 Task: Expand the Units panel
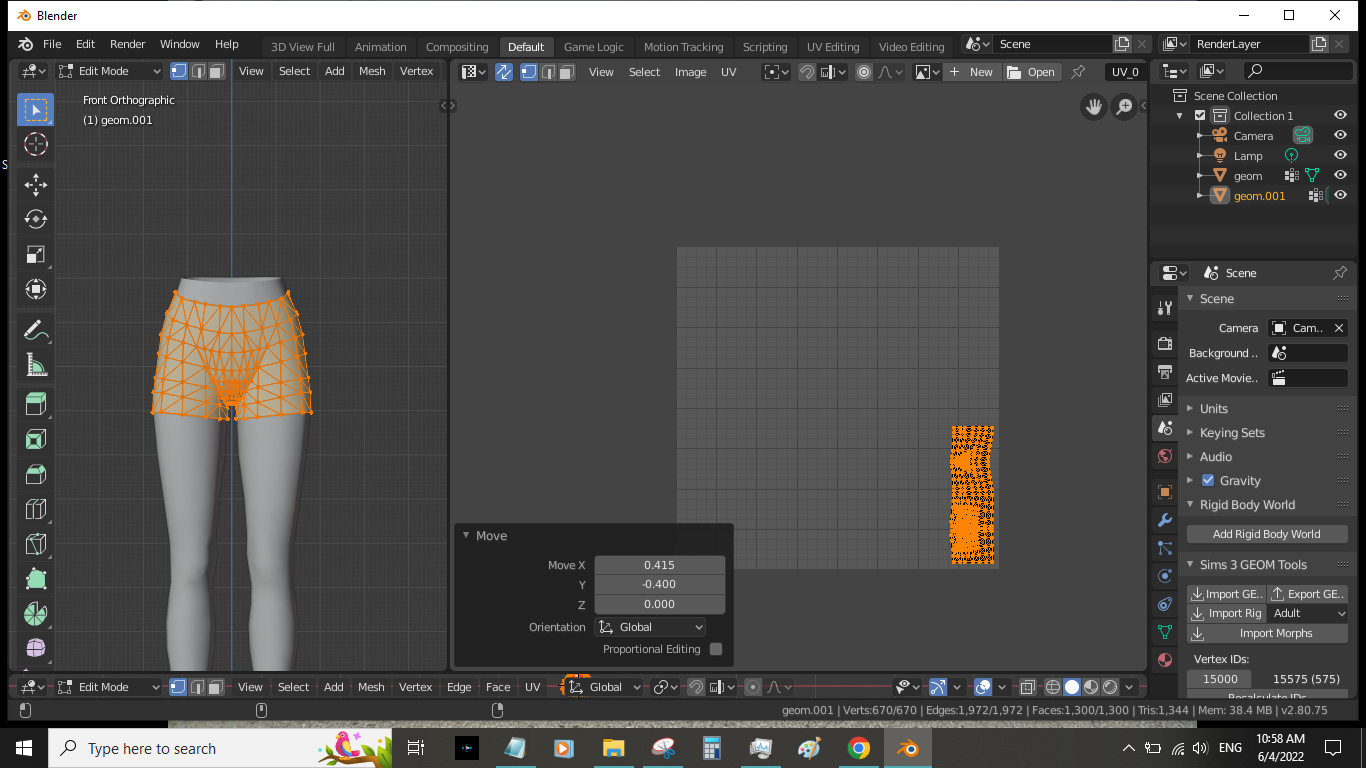click(1190, 408)
